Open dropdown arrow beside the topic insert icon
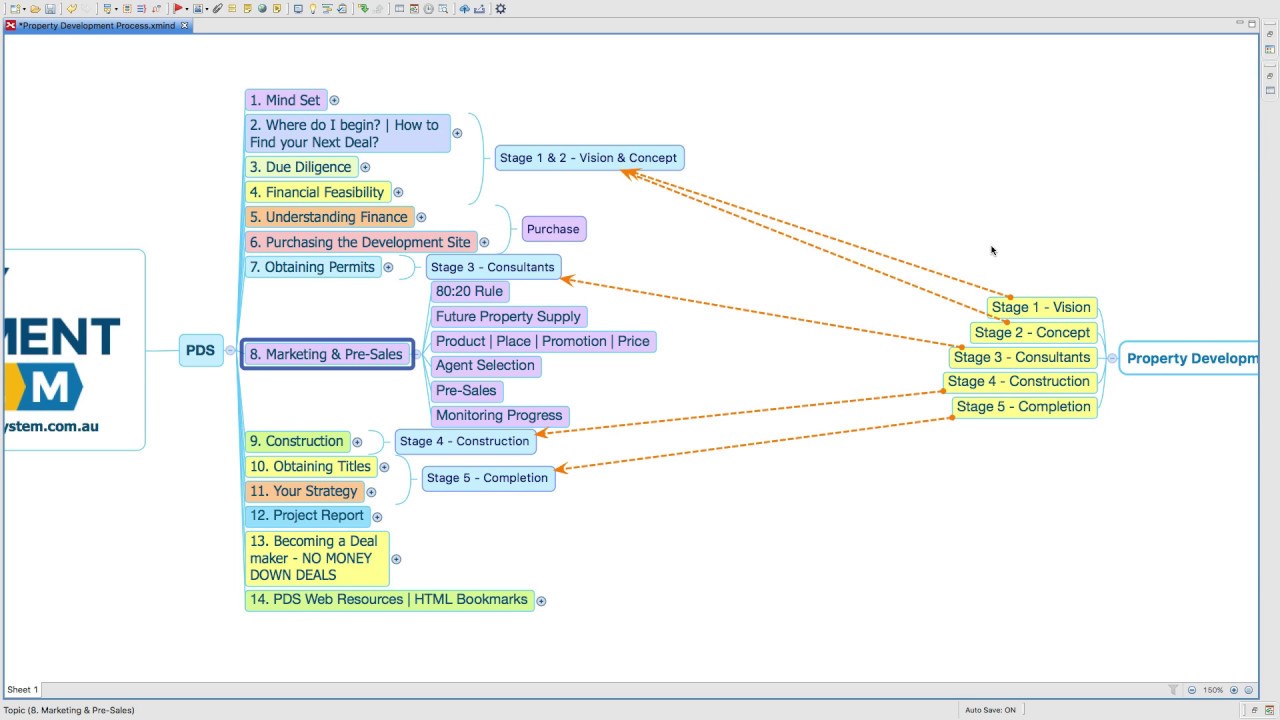The image size is (1280, 720). coord(117,8)
